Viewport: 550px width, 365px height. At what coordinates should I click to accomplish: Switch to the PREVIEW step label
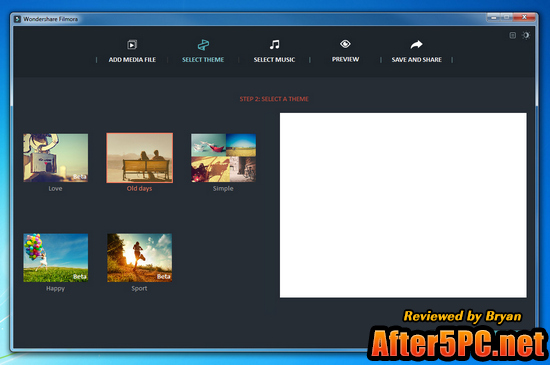(x=346, y=59)
